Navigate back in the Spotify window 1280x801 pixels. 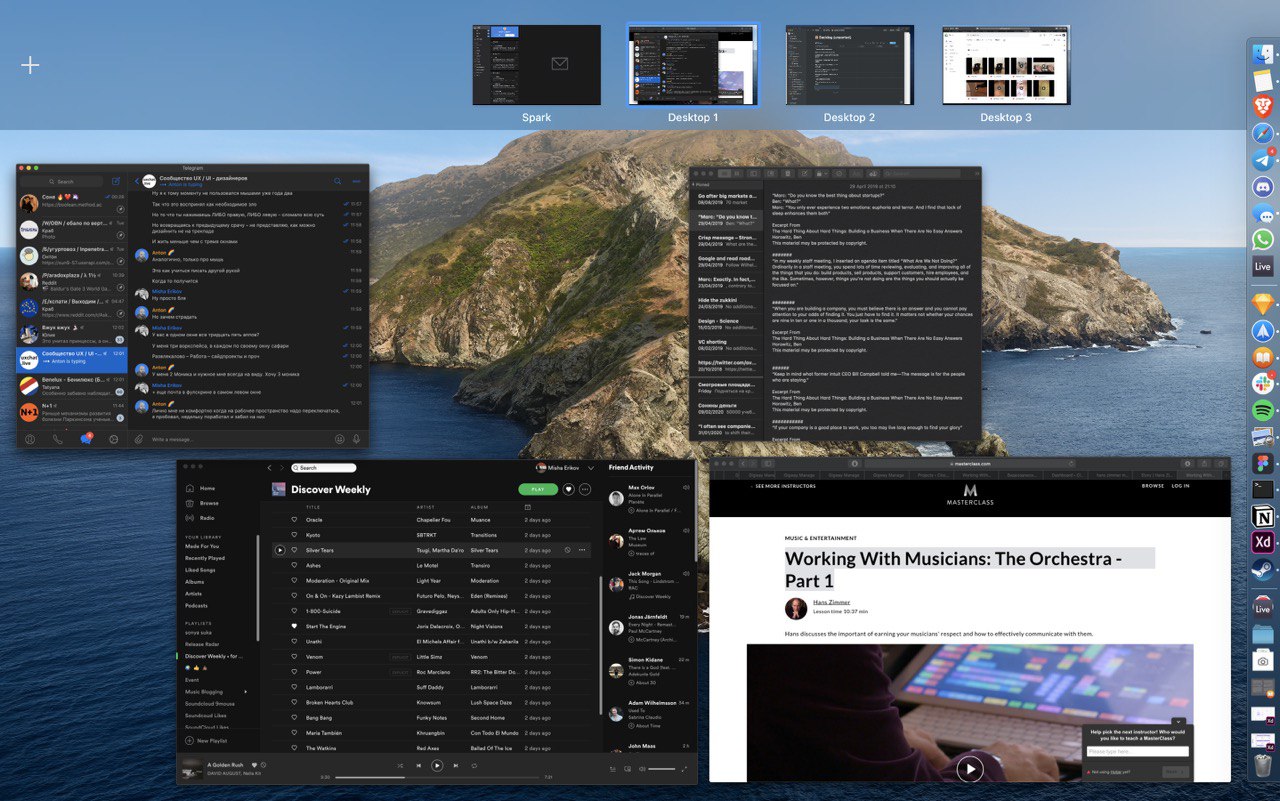coord(269,468)
